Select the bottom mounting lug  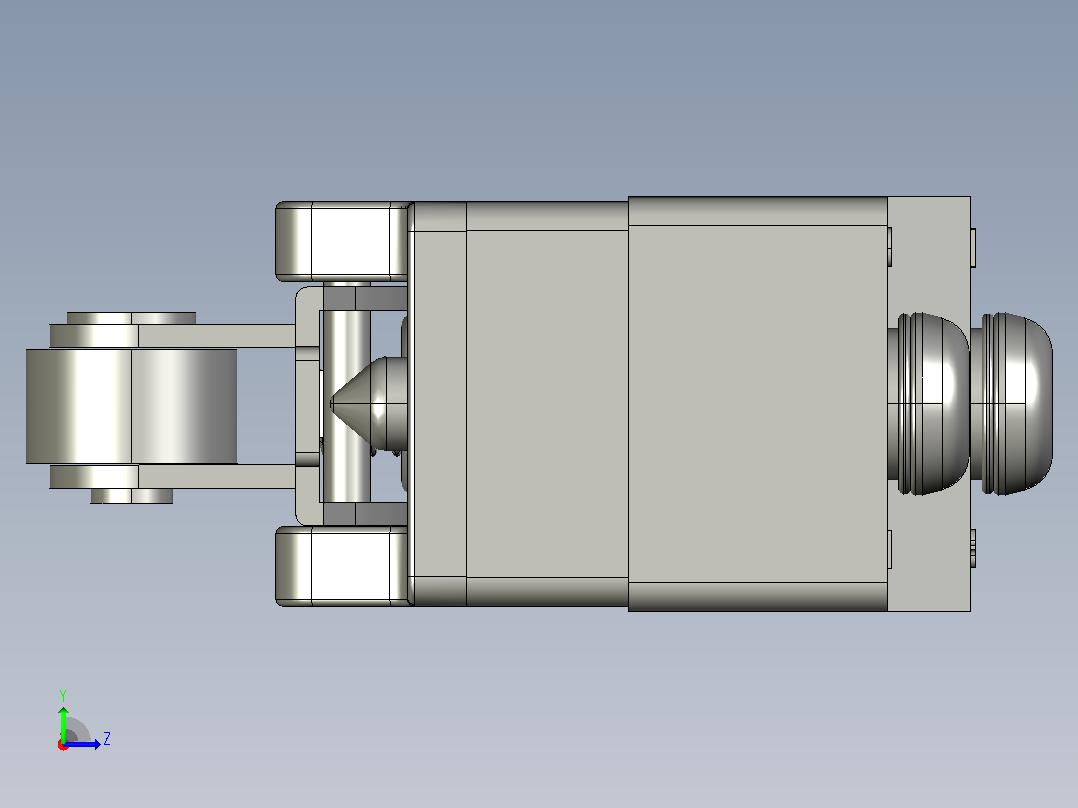click(x=344, y=566)
